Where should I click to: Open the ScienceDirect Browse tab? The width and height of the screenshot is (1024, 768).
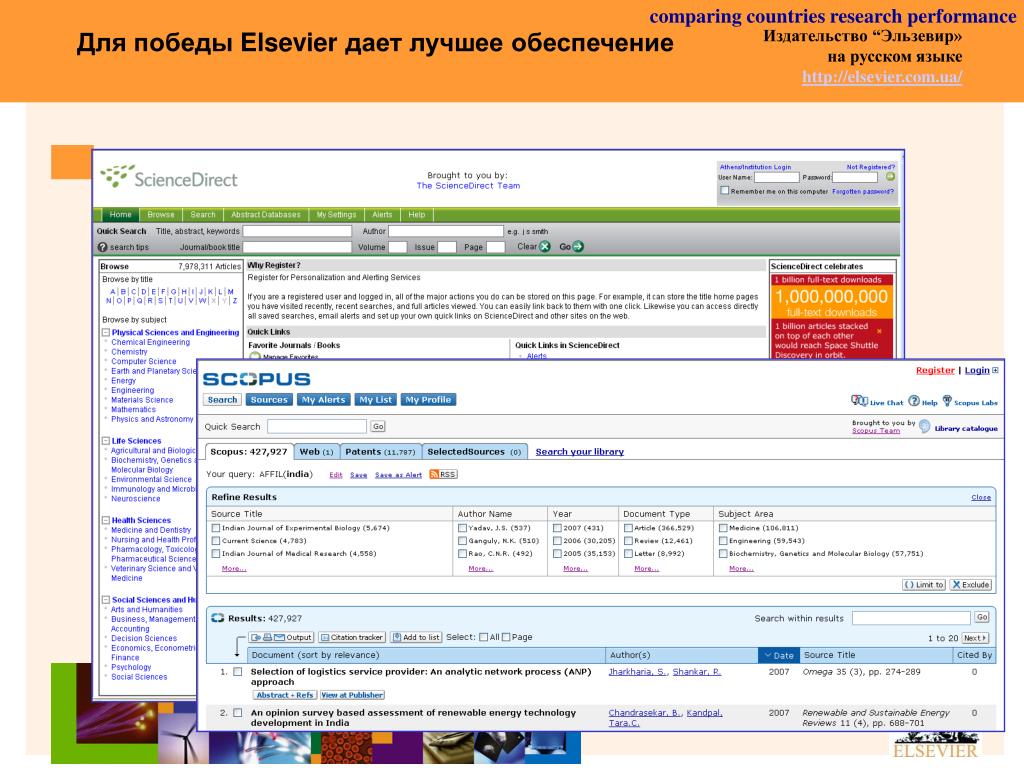point(161,215)
